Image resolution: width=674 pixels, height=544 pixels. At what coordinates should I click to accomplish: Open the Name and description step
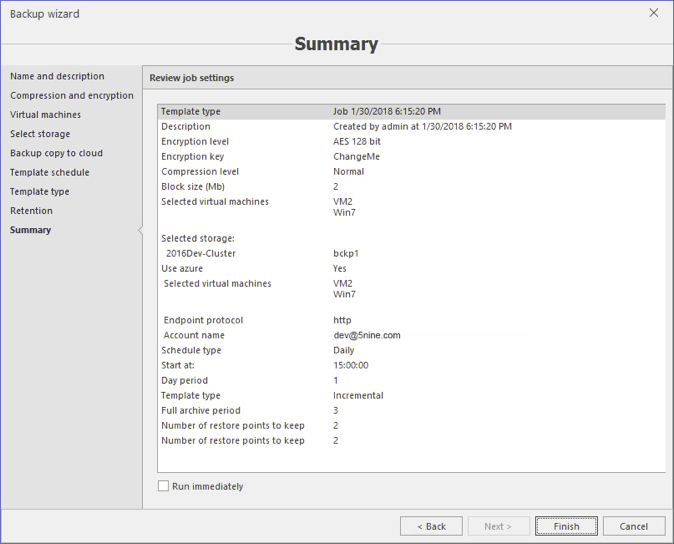[57, 76]
